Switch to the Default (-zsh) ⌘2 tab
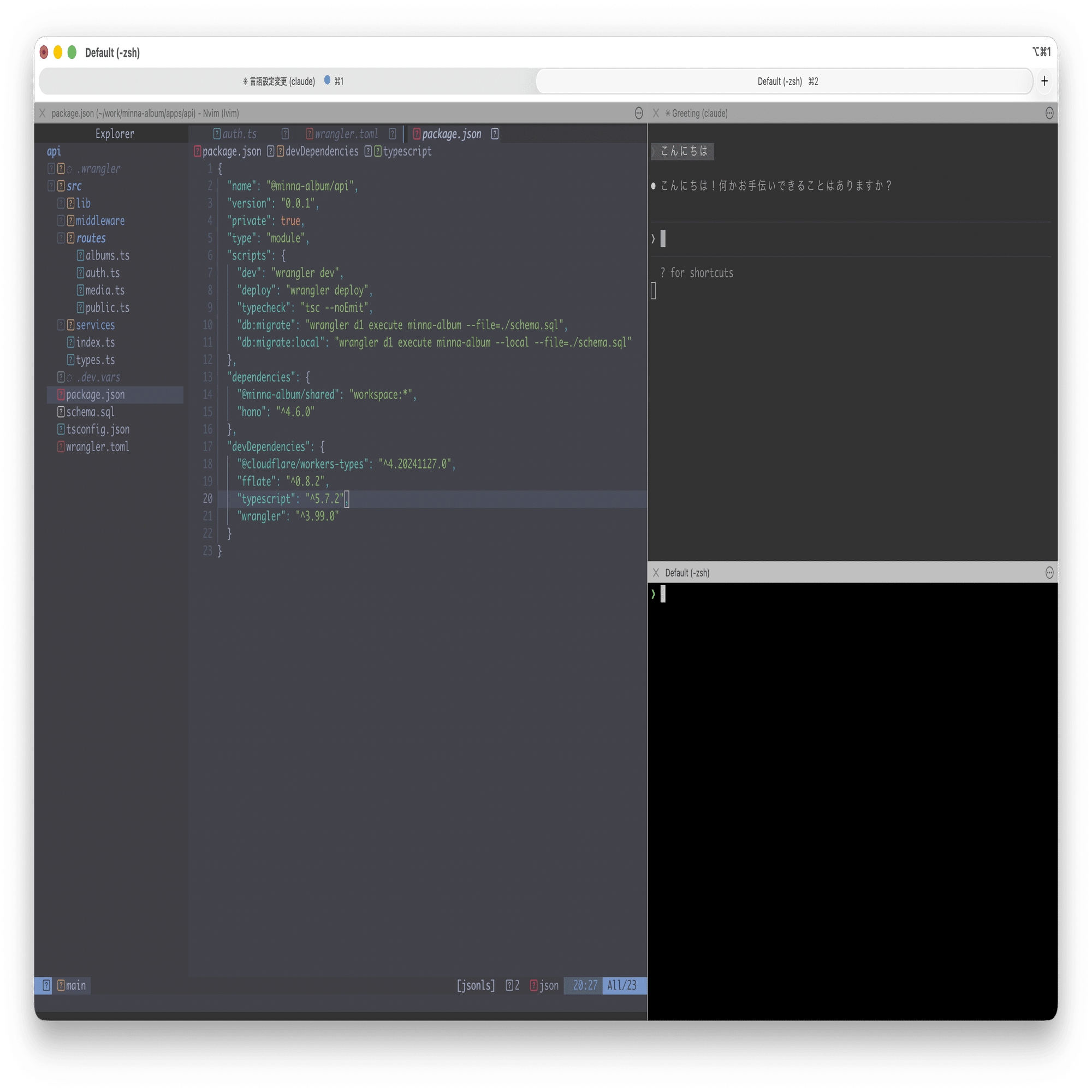 tap(787, 81)
